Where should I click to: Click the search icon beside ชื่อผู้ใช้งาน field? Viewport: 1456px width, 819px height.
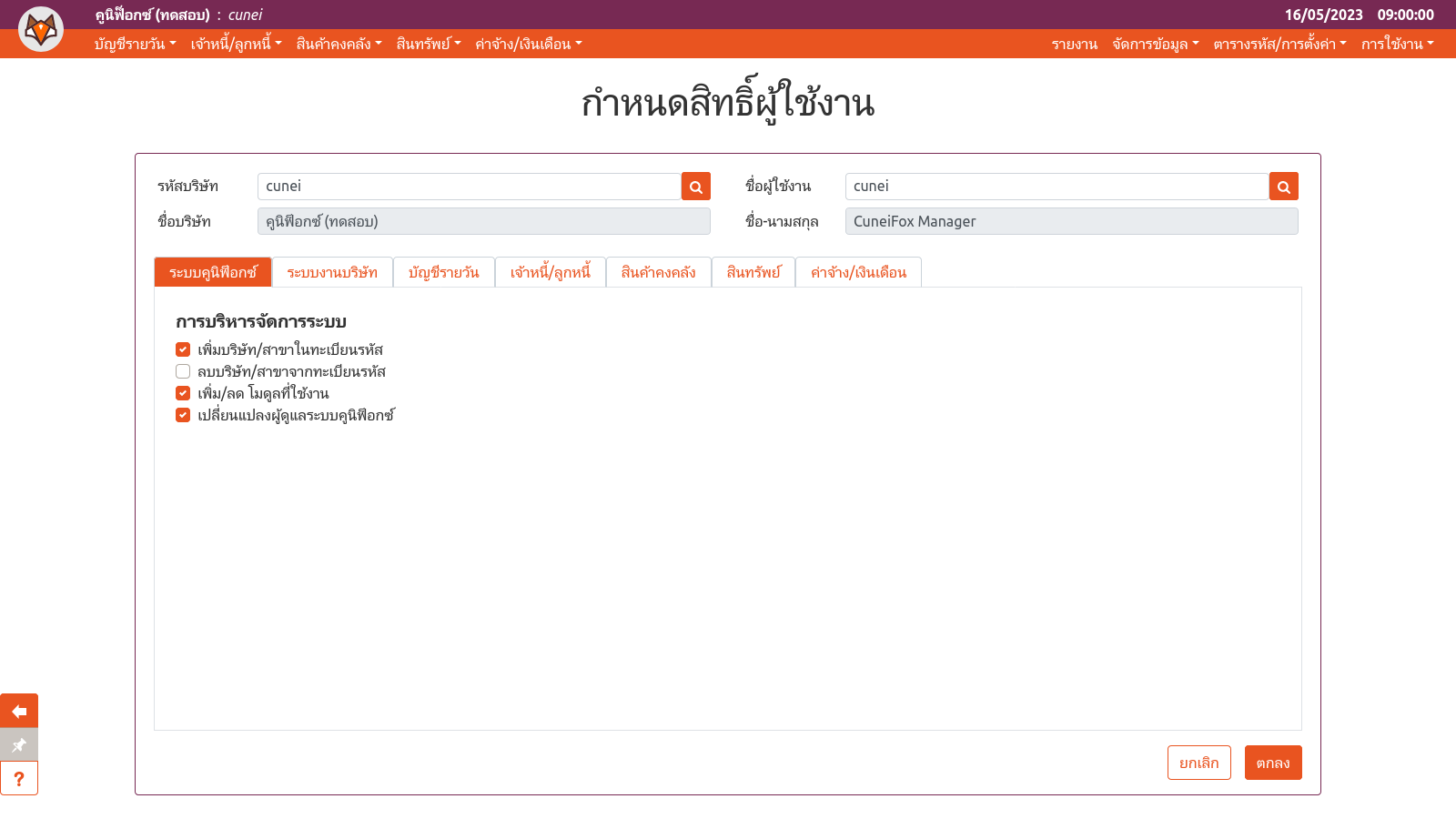pos(1284,187)
